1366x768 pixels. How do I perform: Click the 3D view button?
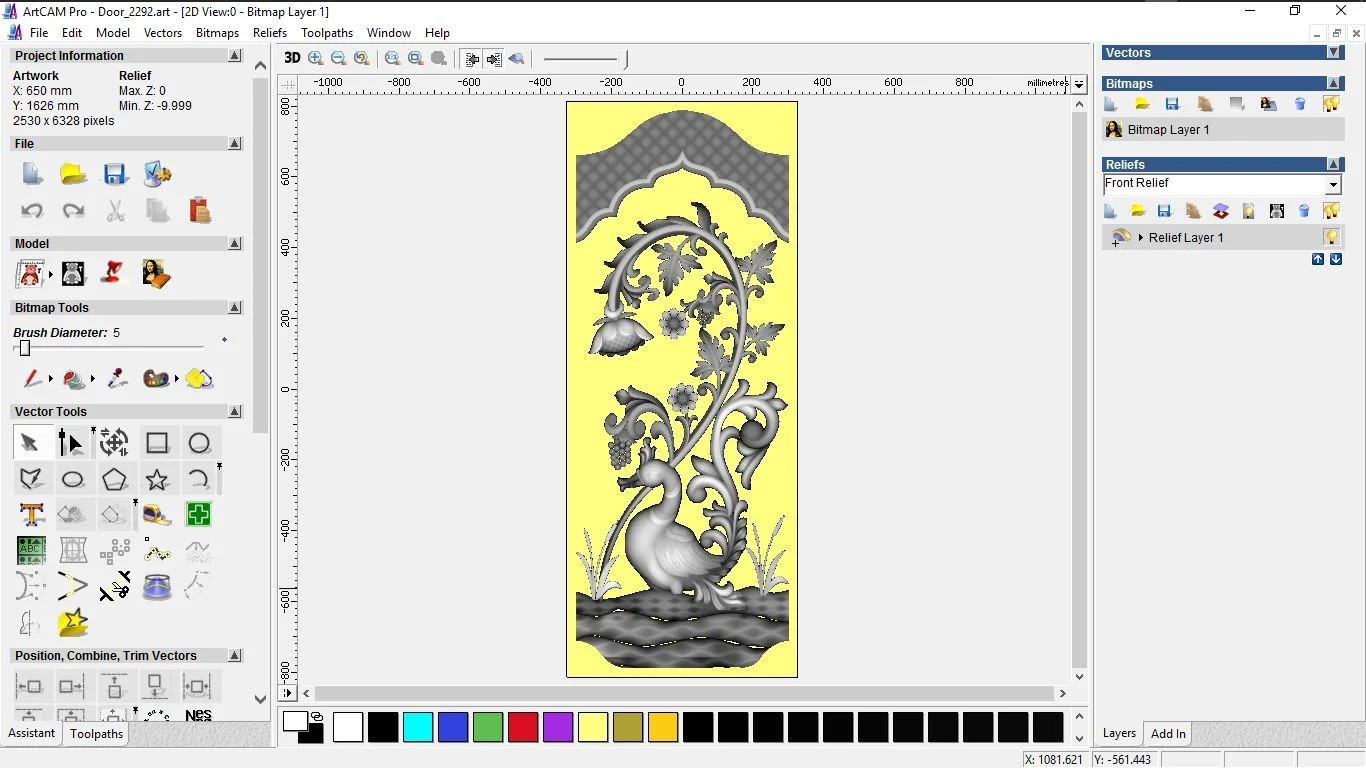point(292,58)
